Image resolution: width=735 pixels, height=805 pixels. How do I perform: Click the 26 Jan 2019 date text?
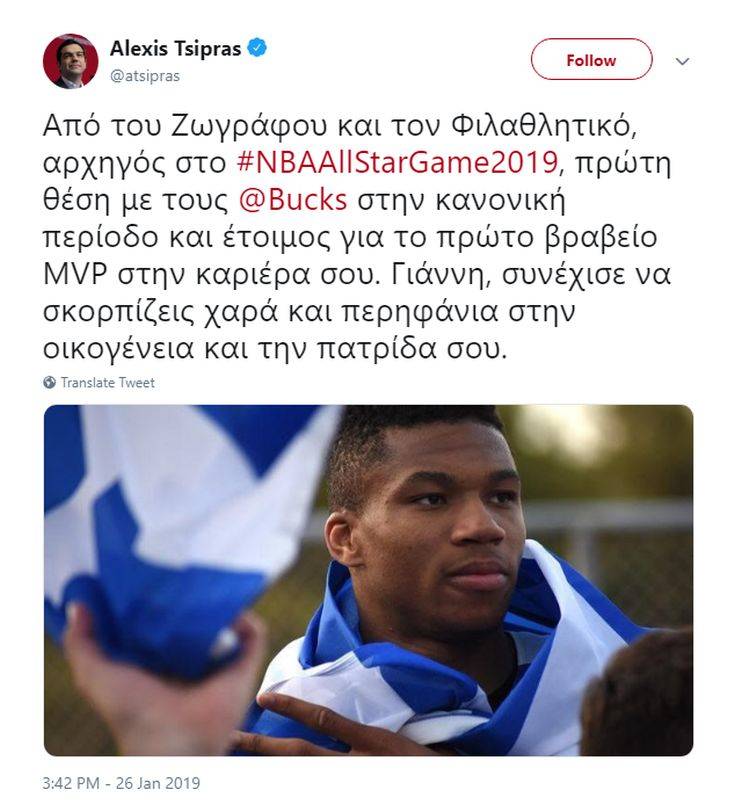158,783
